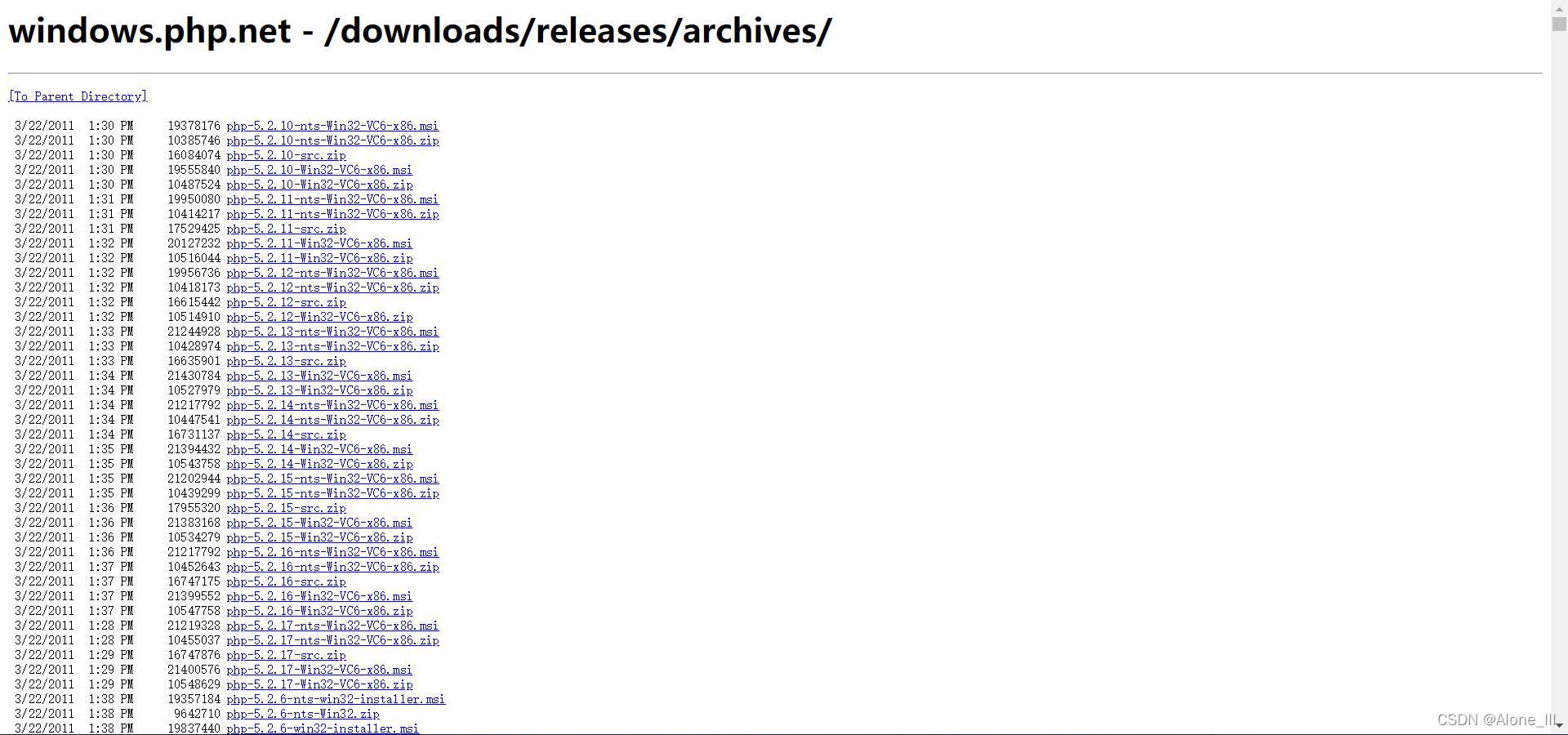Download php-5.2.16-nts-Win32-VC6-x86.msi
Viewport: 1568px width, 735px height.
(332, 552)
